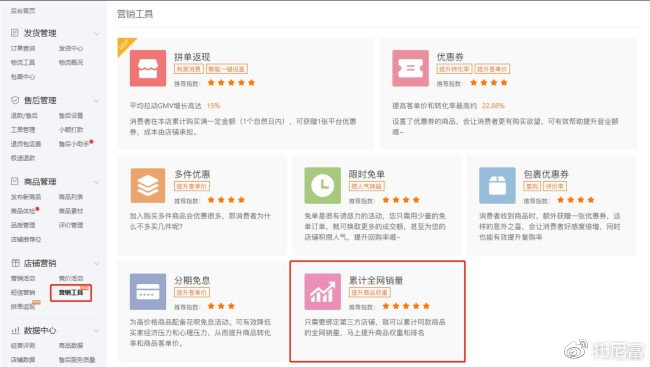Collapse the 店铺营销 section chevron
Image resolution: width=650 pixels, height=367 pixels.
click(96, 264)
